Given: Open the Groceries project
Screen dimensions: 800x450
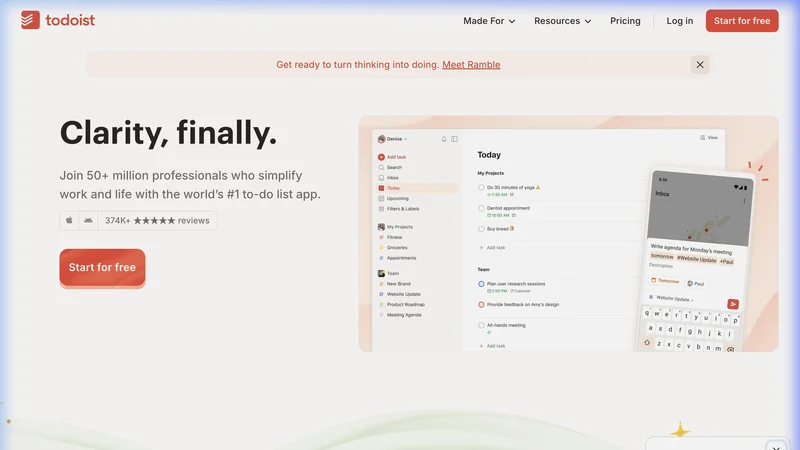Looking at the screenshot, I should [396, 247].
